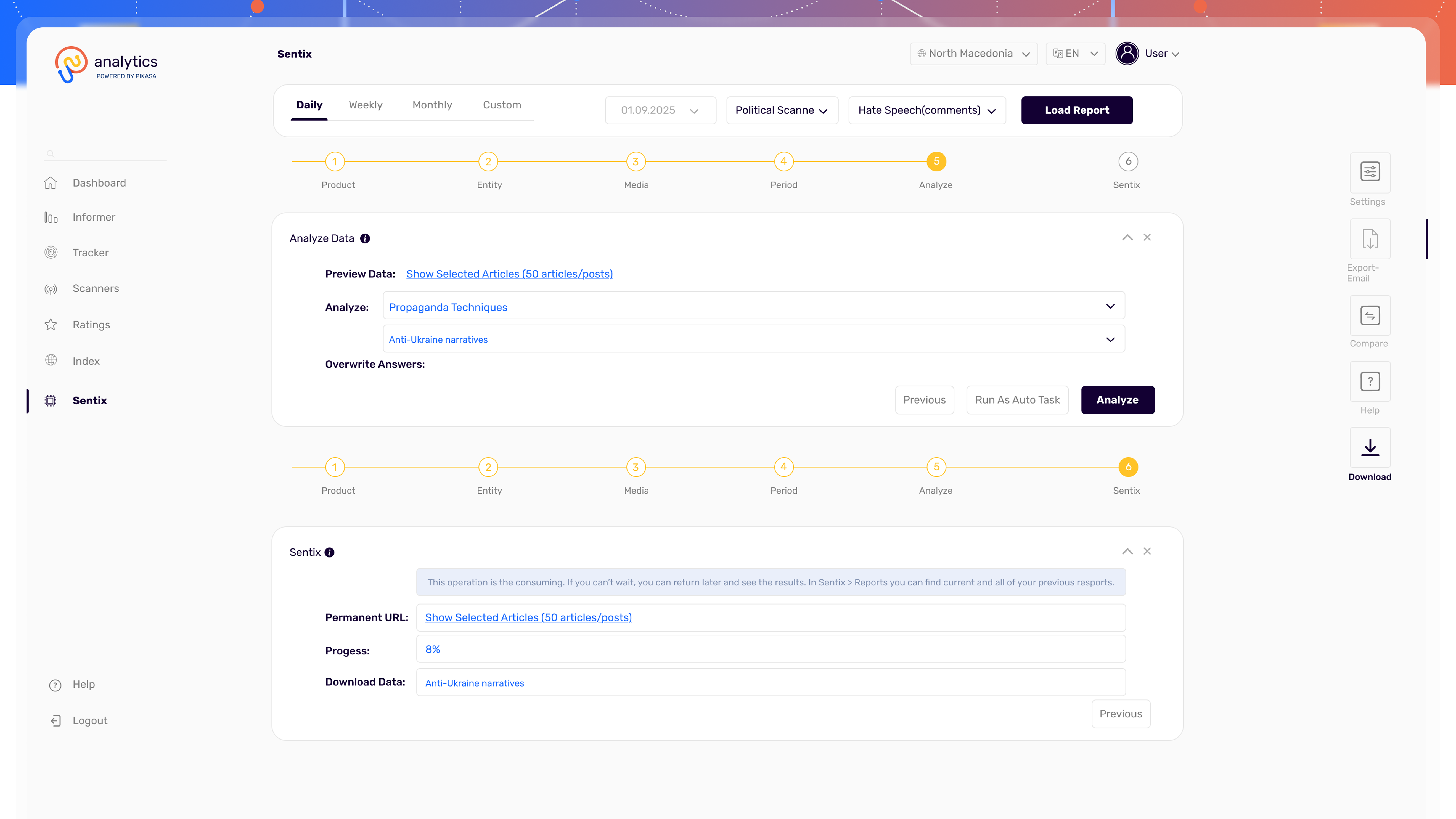Viewport: 1456px width, 819px height.
Task: Click the analytics logo
Action: click(x=106, y=64)
